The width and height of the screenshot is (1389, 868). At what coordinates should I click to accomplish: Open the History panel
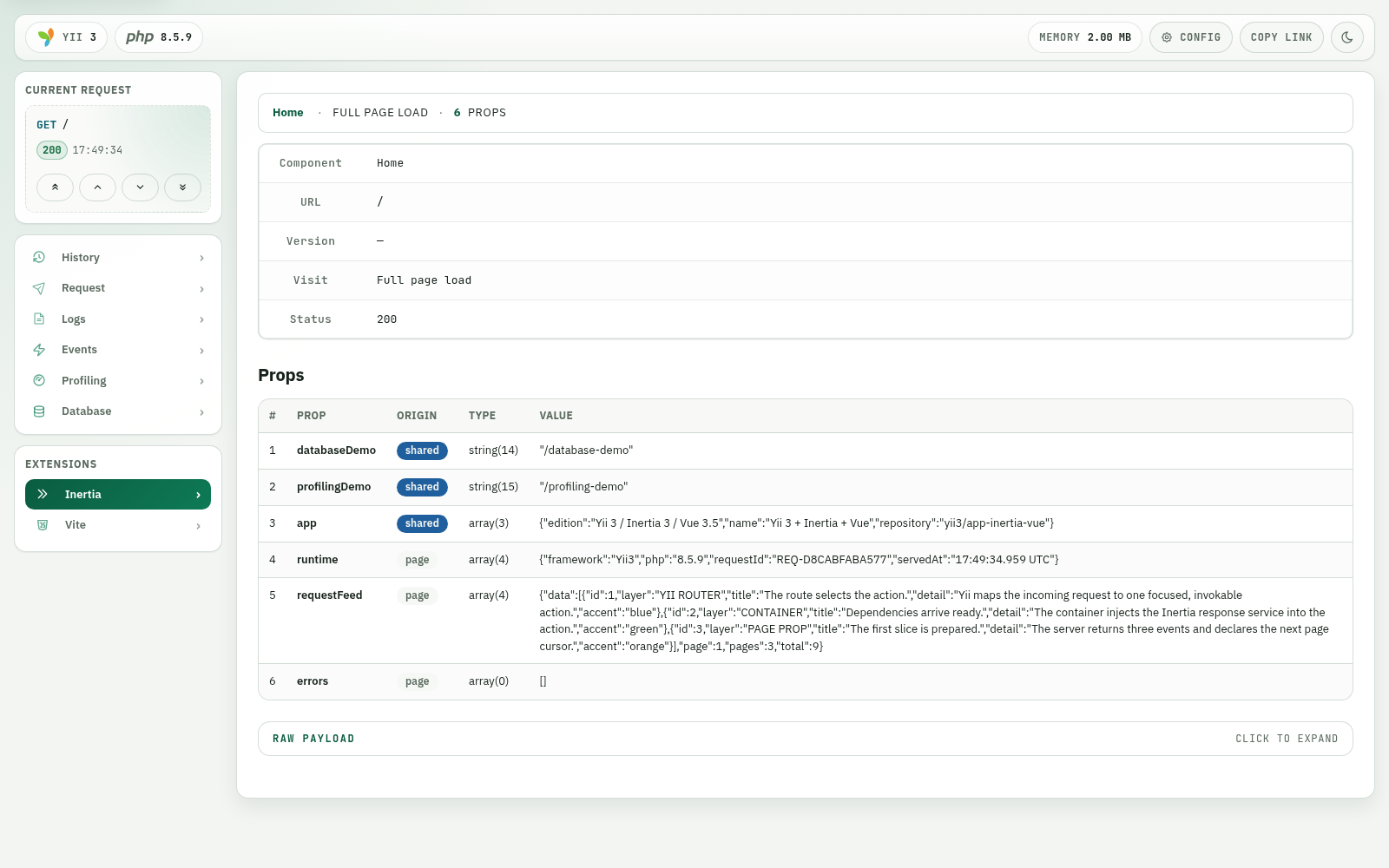(x=118, y=258)
